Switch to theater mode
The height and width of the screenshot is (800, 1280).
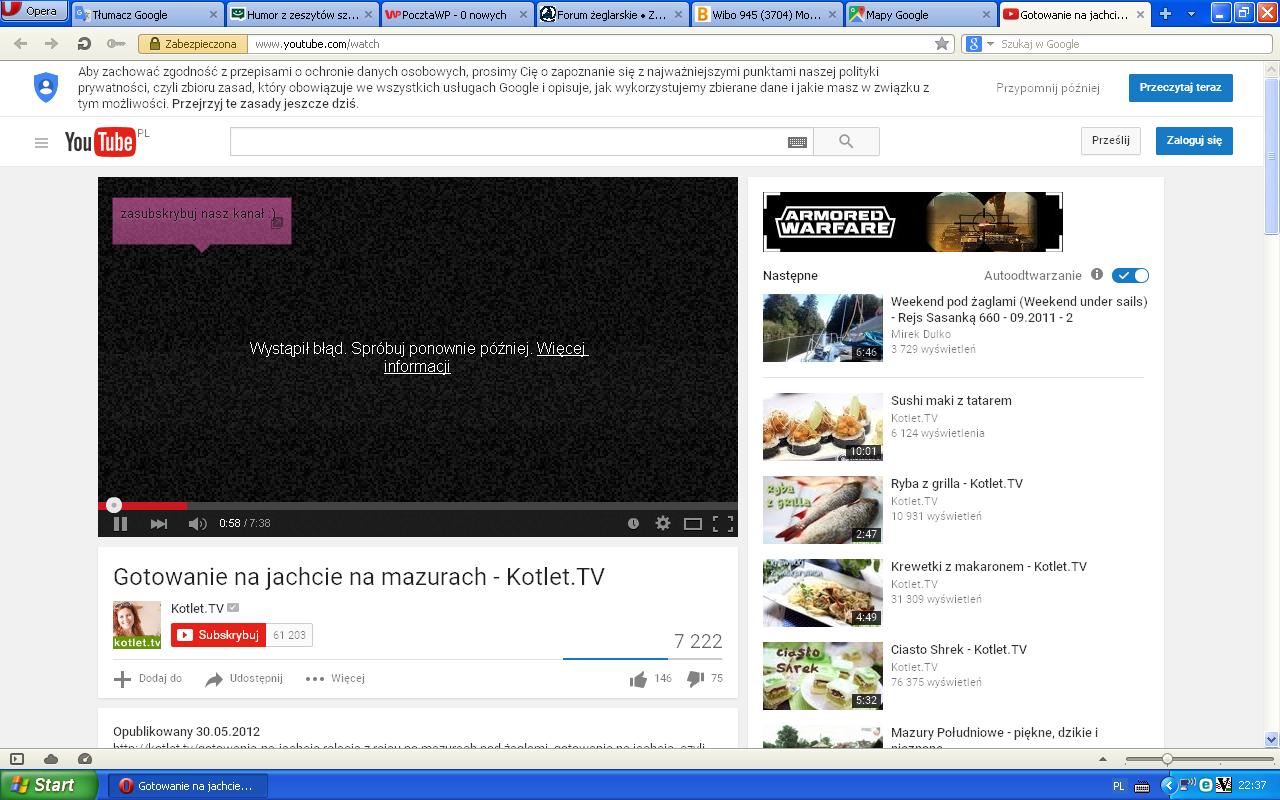point(692,523)
